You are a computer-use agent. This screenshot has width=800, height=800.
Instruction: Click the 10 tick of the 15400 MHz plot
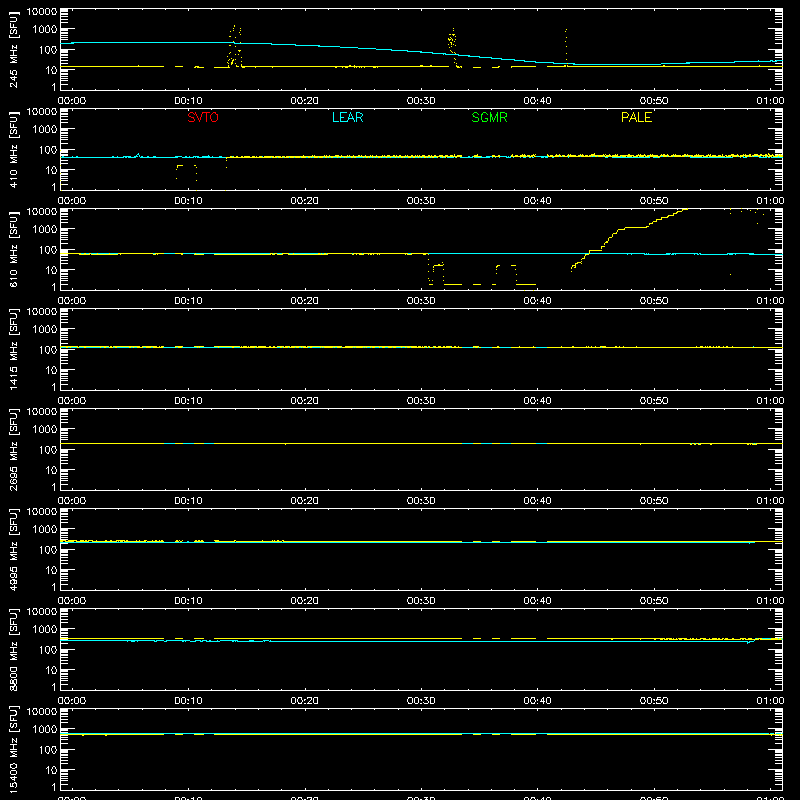[x=51, y=770]
